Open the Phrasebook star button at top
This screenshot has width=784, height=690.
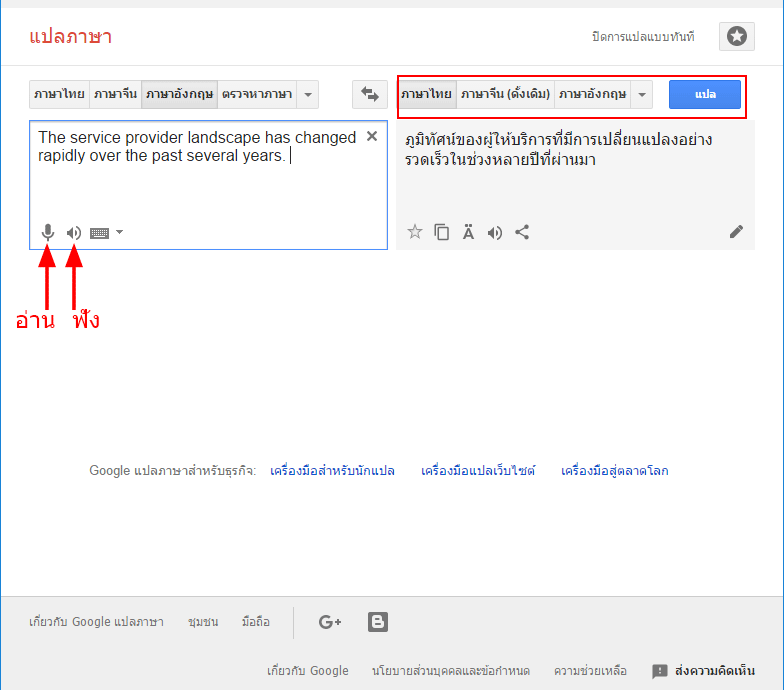tap(736, 36)
